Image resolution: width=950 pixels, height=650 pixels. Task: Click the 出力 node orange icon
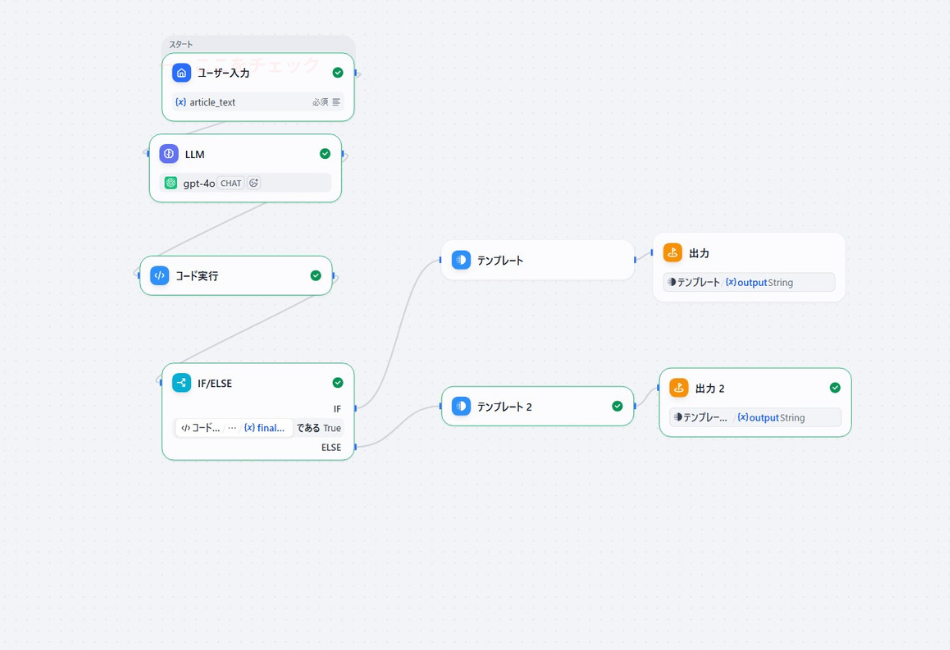673,253
